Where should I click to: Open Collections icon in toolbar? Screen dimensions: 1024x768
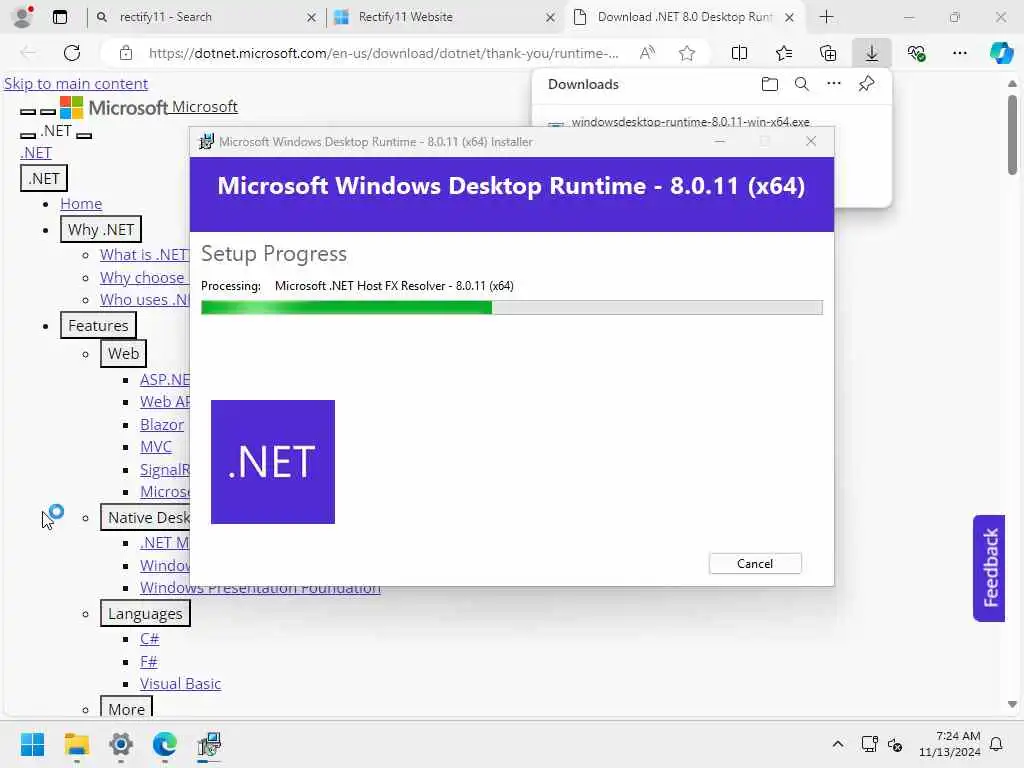pos(827,53)
